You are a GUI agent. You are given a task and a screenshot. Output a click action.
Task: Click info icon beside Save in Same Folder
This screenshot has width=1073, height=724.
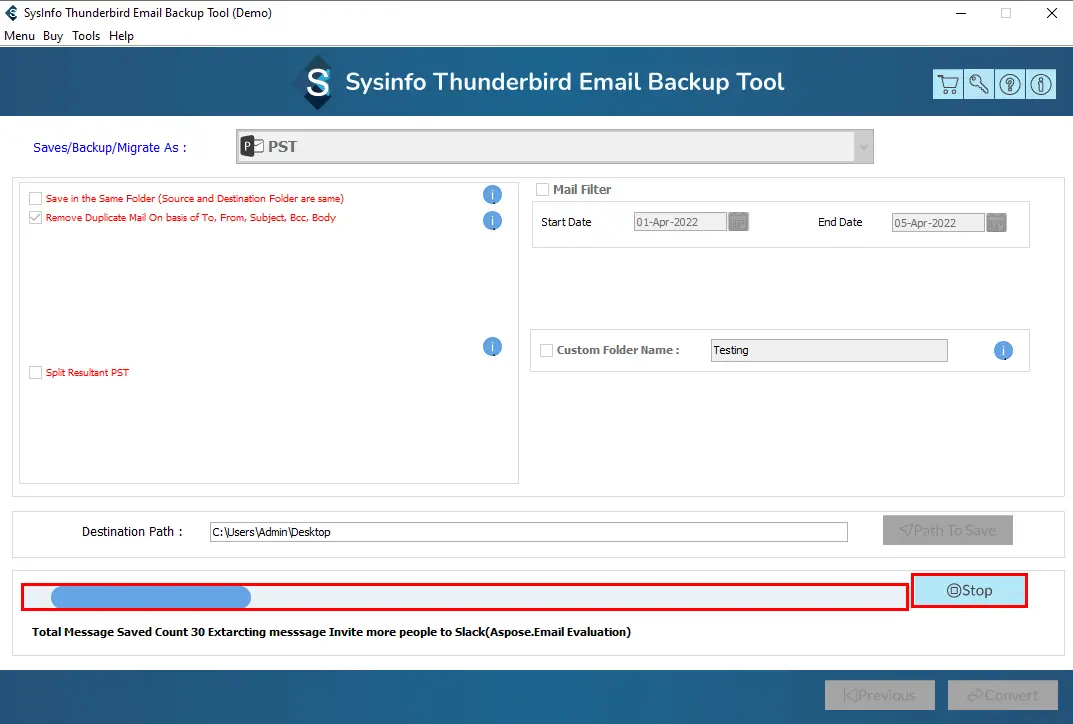(x=492, y=195)
